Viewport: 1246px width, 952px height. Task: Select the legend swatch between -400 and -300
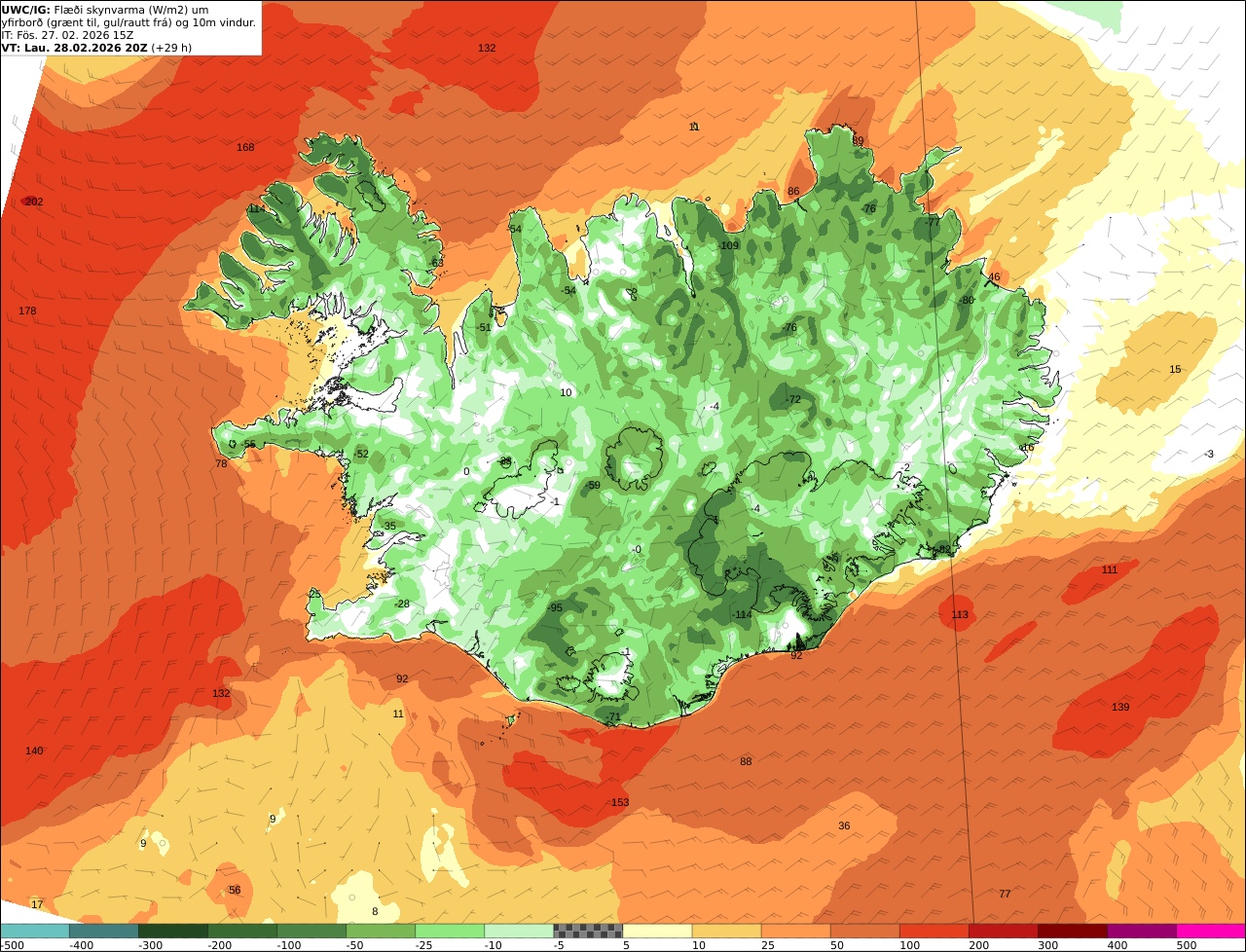(x=103, y=931)
